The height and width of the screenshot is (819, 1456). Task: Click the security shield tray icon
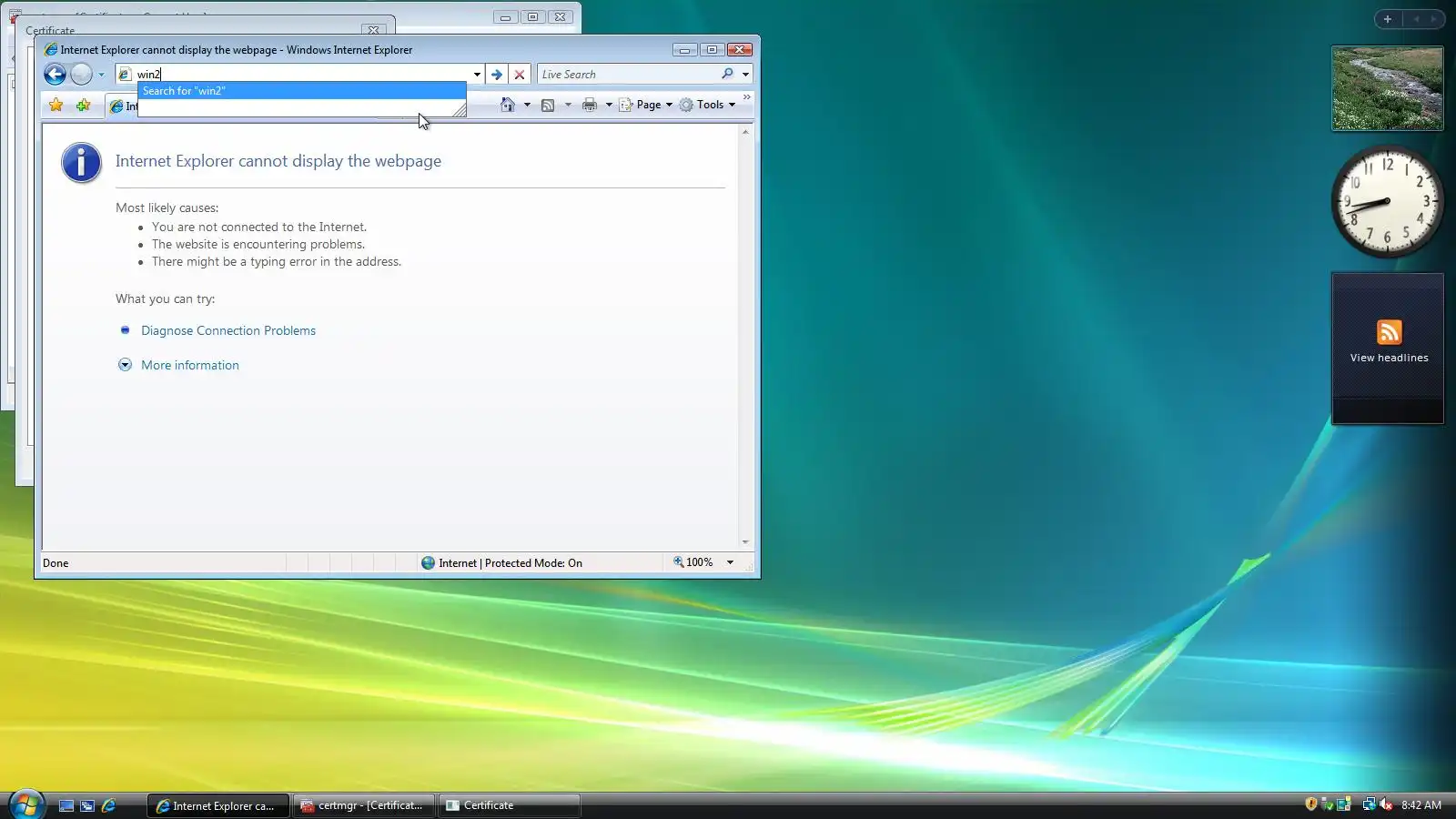pyautogui.click(x=1310, y=804)
